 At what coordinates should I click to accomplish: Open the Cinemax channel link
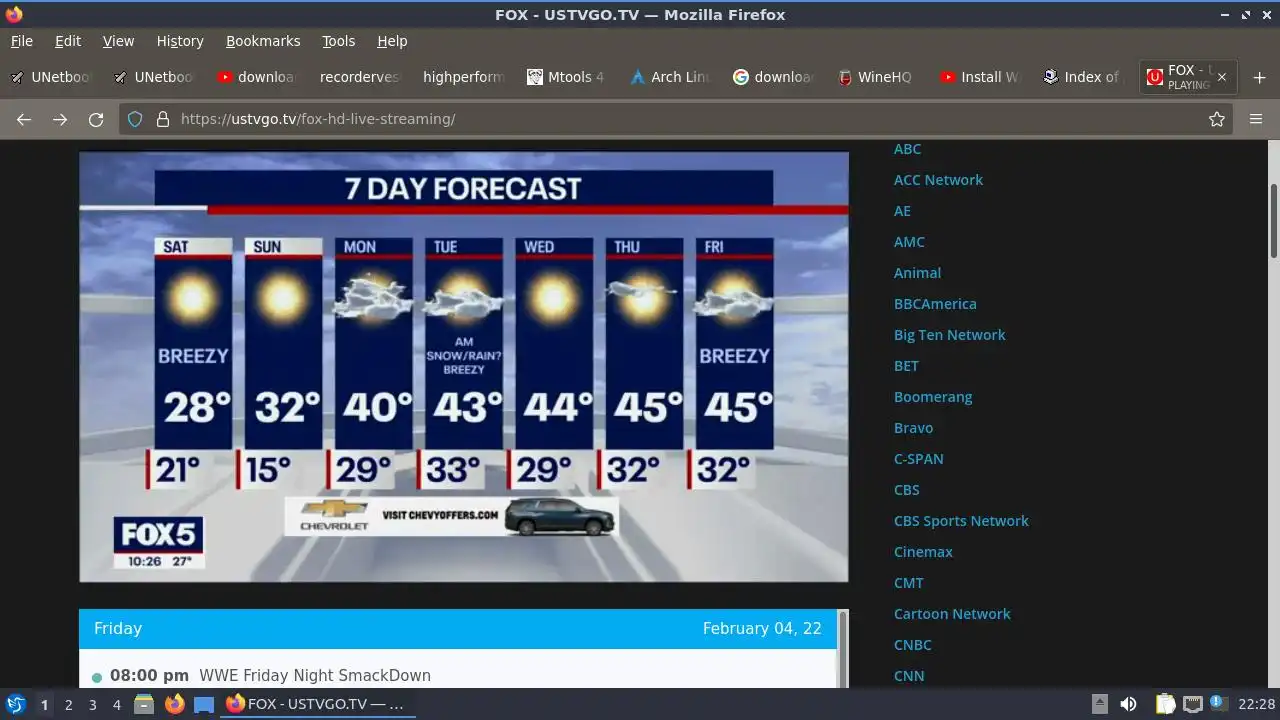point(923,552)
